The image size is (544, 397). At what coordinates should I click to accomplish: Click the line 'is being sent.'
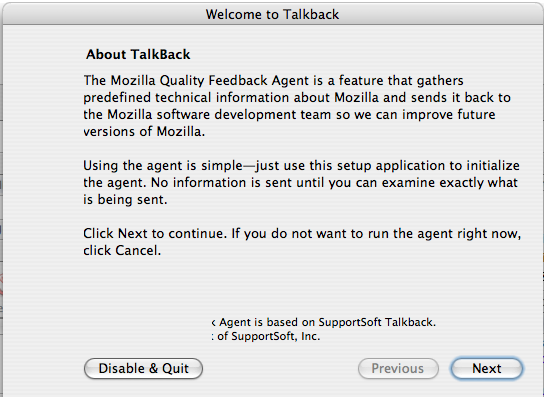[x=125, y=200]
